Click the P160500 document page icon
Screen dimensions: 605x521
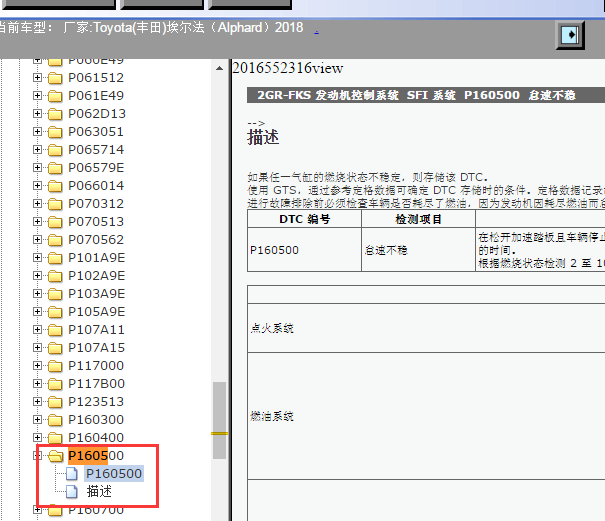[x=72, y=474]
